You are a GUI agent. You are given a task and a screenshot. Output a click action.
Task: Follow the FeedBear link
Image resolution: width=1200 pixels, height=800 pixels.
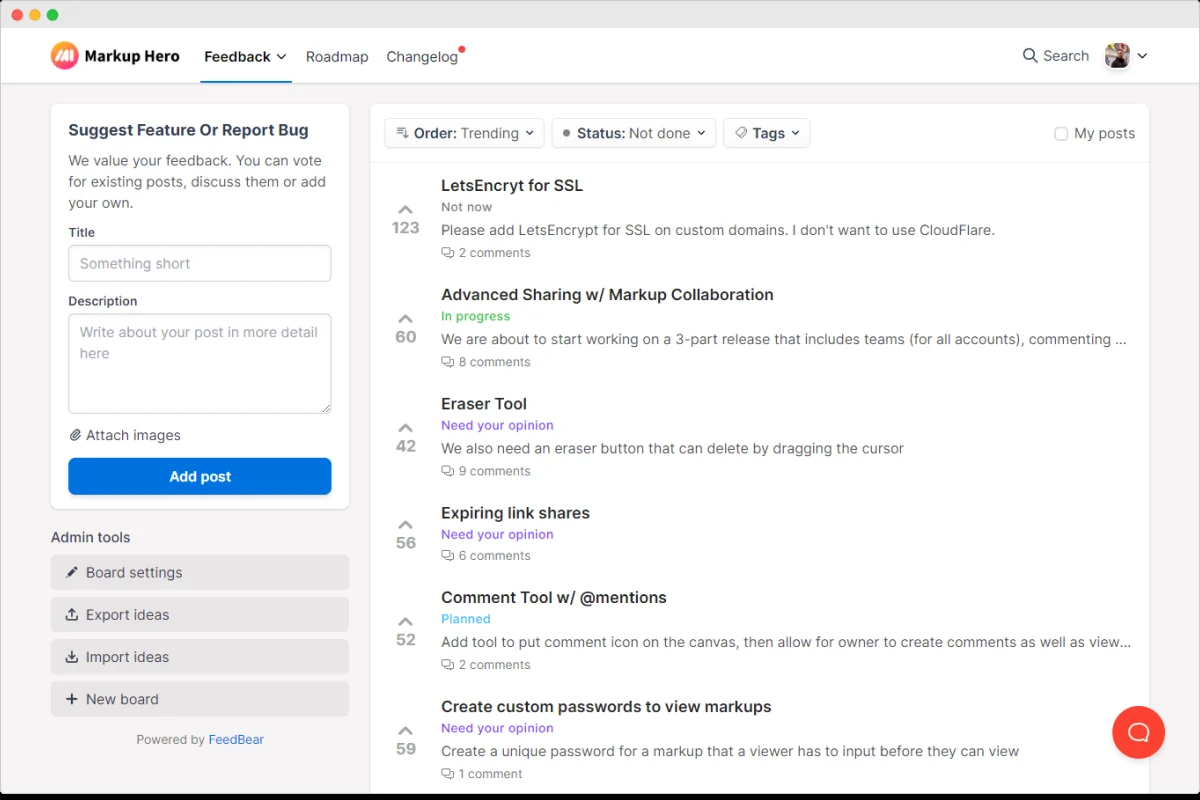236,740
